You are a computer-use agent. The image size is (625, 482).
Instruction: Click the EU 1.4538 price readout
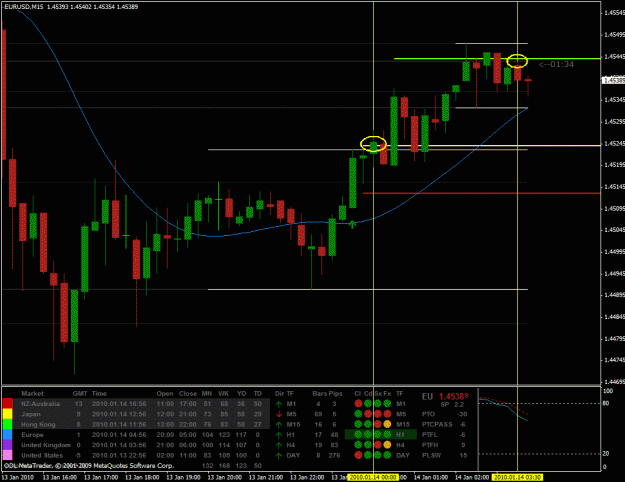pos(445,396)
